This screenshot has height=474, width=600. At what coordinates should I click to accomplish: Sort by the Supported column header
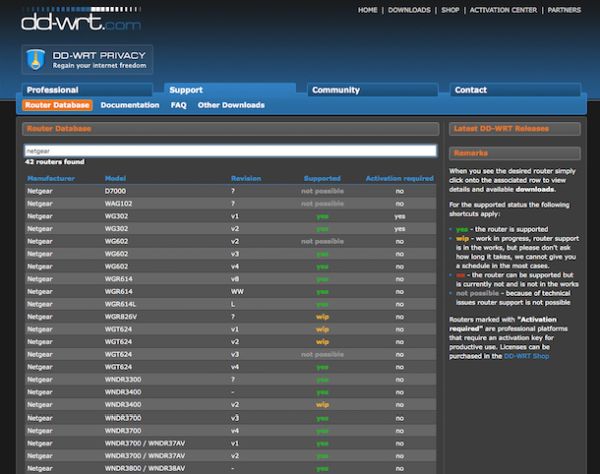click(x=322, y=178)
